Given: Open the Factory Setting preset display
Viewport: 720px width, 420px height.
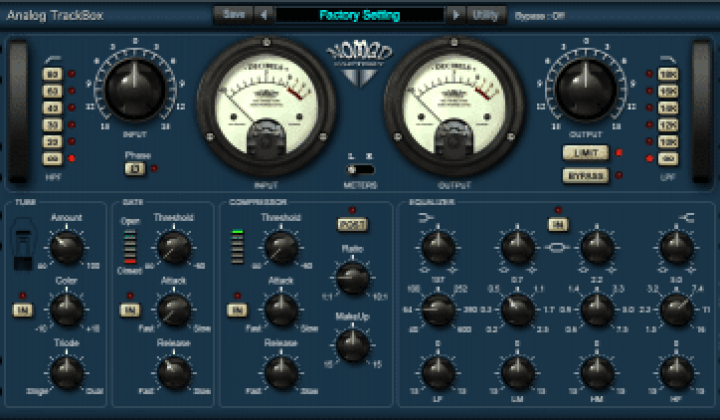Looking at the screenshot, I should 360,15.
